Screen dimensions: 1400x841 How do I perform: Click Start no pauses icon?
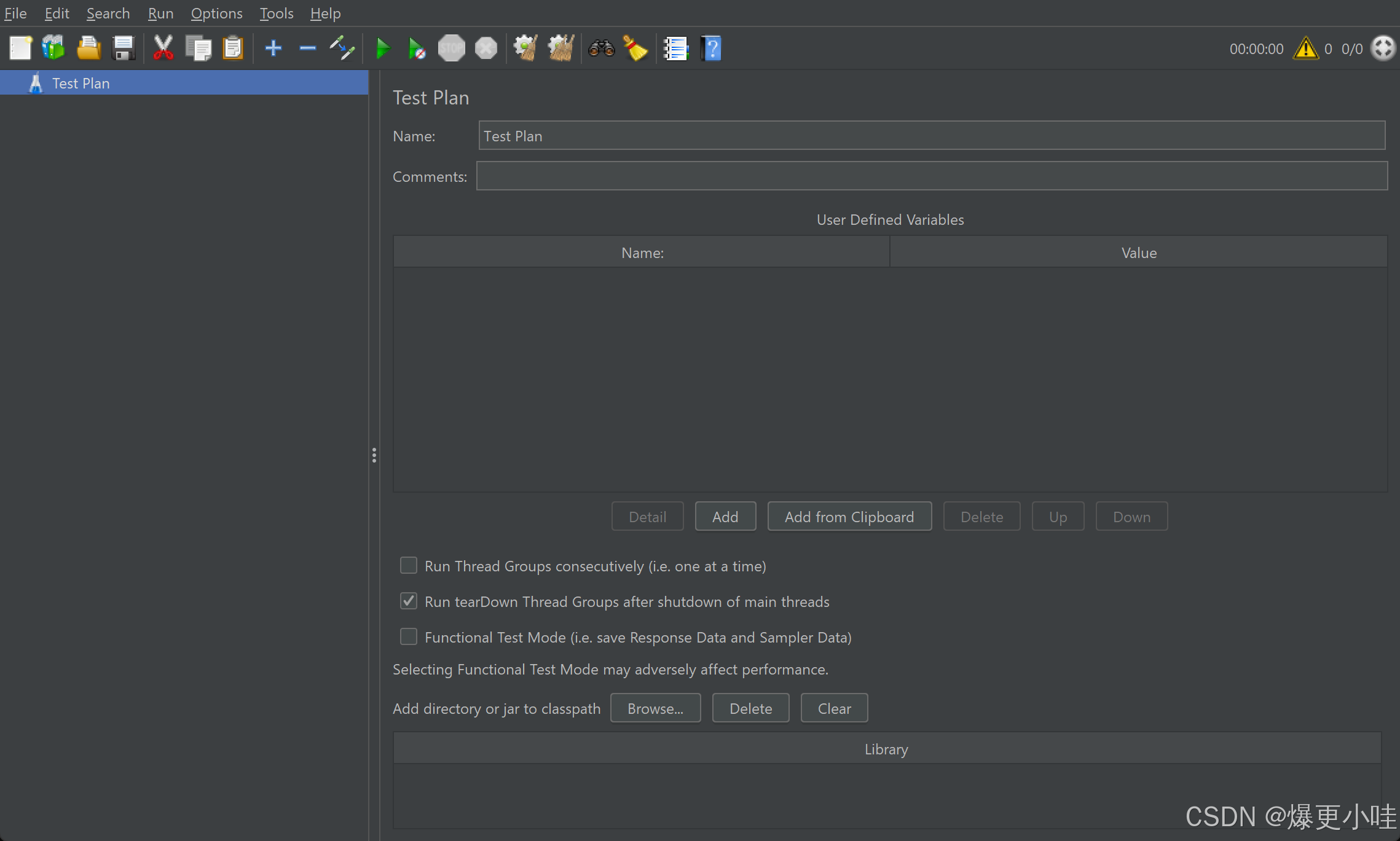[x=417, y=48]
